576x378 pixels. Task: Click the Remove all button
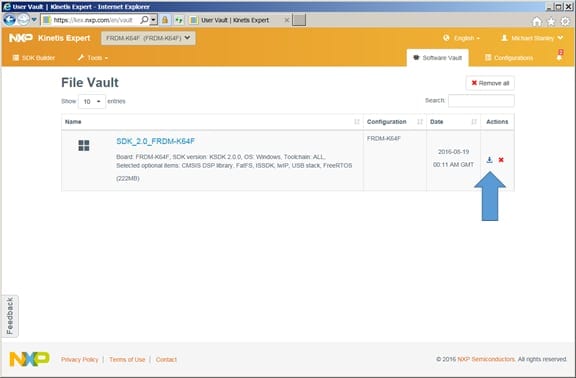click(x=490, y=83)
